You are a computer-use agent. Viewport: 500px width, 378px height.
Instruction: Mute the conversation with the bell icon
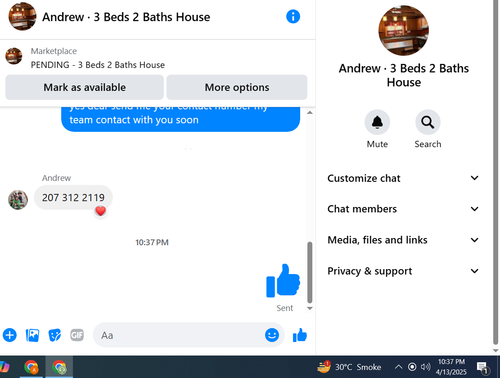point(377,122)
